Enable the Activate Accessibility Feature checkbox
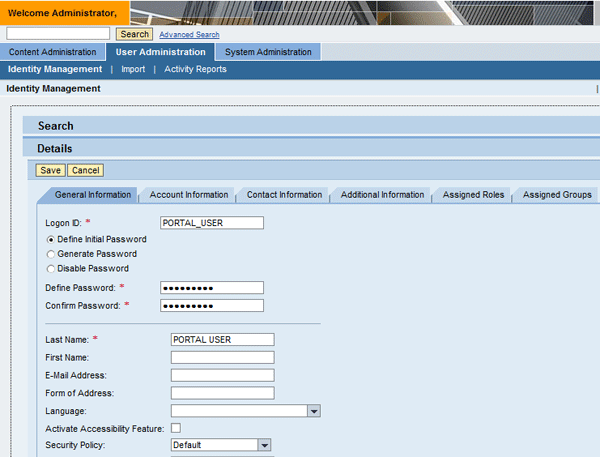This screenshot has width=600, height=457. pyautogui.click(x=176, y=428)
